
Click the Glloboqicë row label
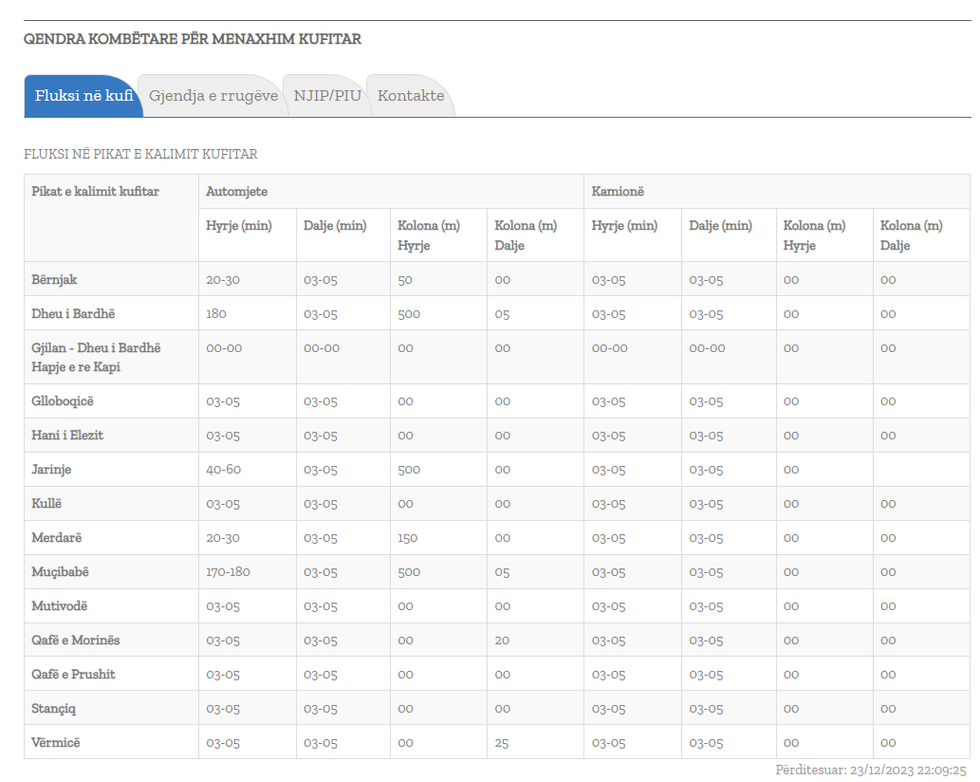coord(62,401)
